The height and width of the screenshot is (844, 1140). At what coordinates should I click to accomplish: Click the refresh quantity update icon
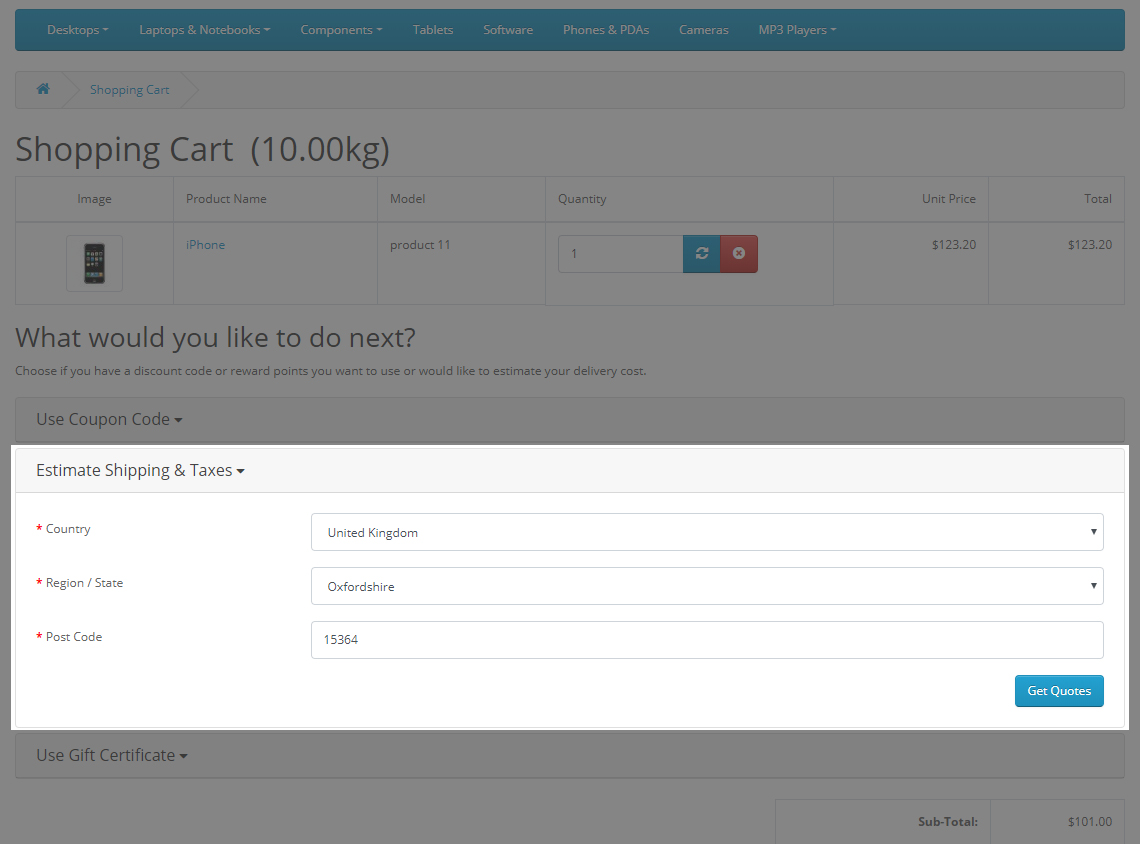click(701, 254)
